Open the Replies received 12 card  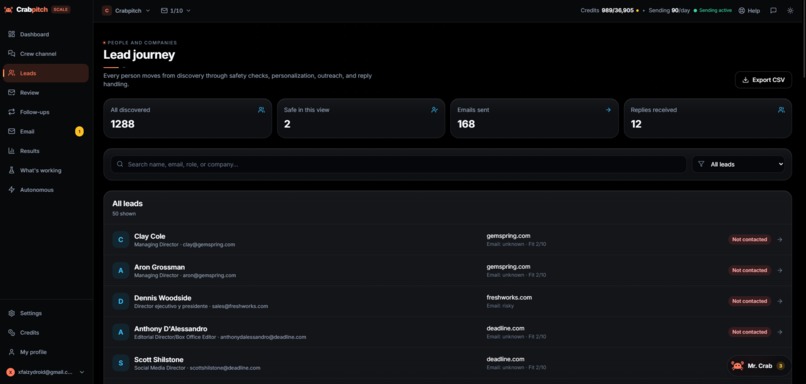pos(708,118)
